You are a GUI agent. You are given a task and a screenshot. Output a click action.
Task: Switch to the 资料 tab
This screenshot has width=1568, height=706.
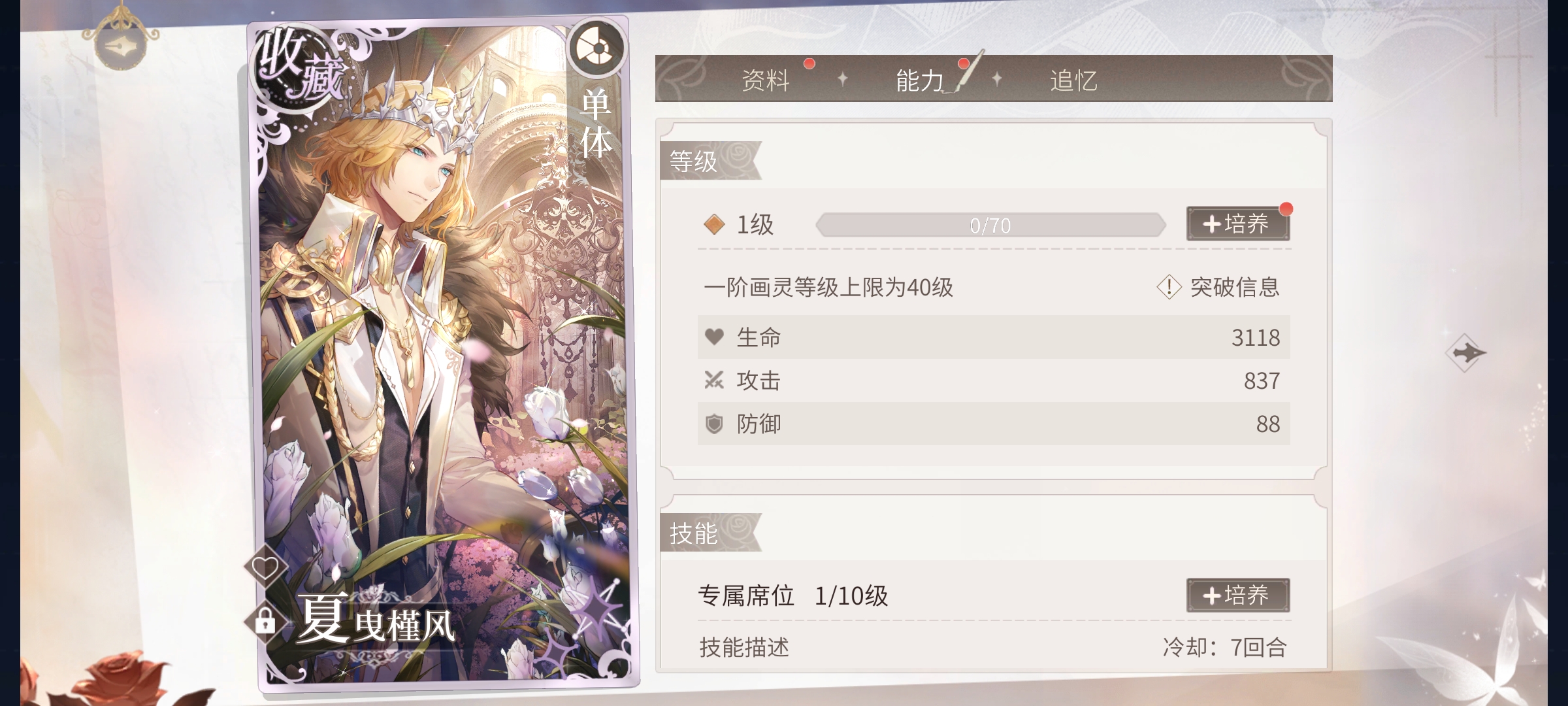pos(766,80)
